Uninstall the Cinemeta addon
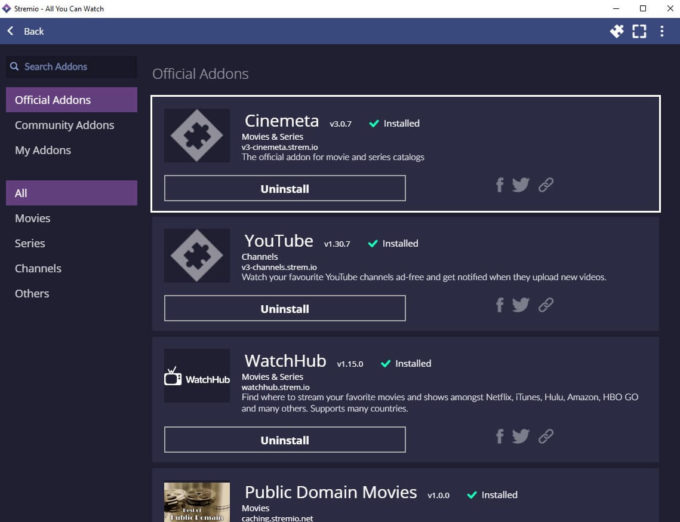 [x=285, y=189]
